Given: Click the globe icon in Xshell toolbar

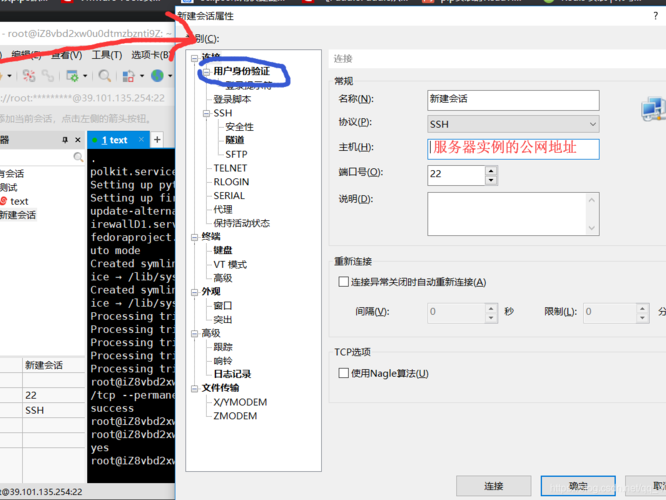Looking at the screenshot, I should tap(158, 76).
